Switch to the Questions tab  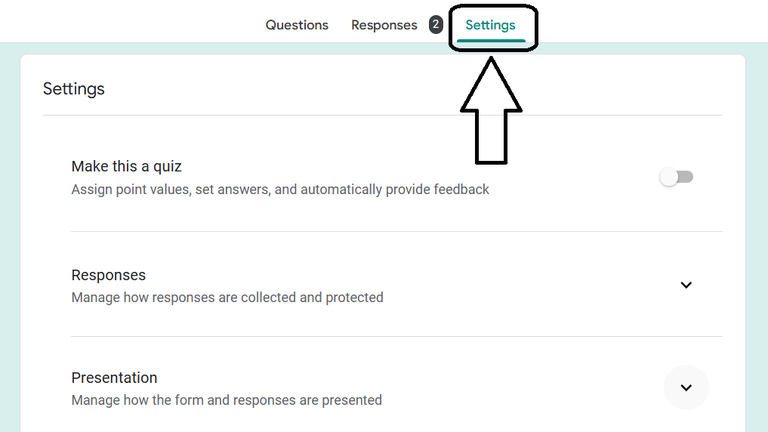click(296, 25)
